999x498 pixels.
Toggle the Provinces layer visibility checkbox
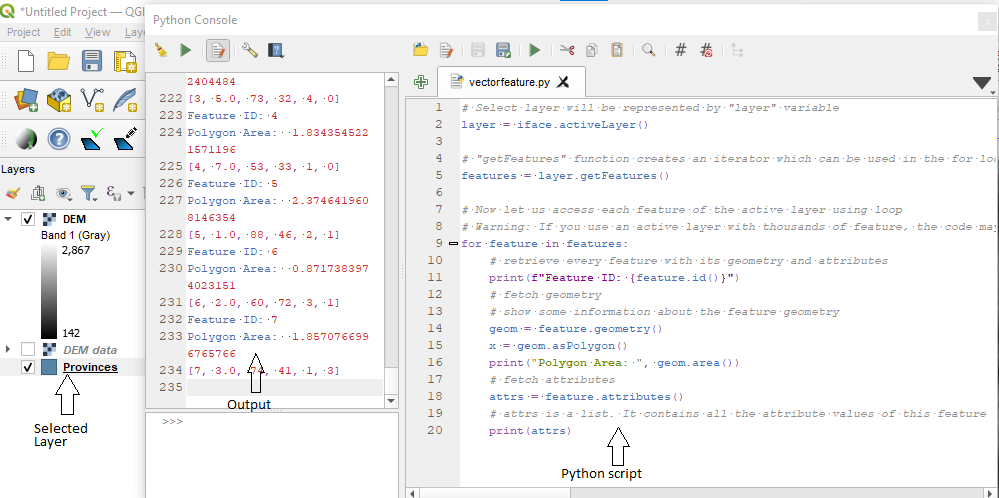[28, 367]
